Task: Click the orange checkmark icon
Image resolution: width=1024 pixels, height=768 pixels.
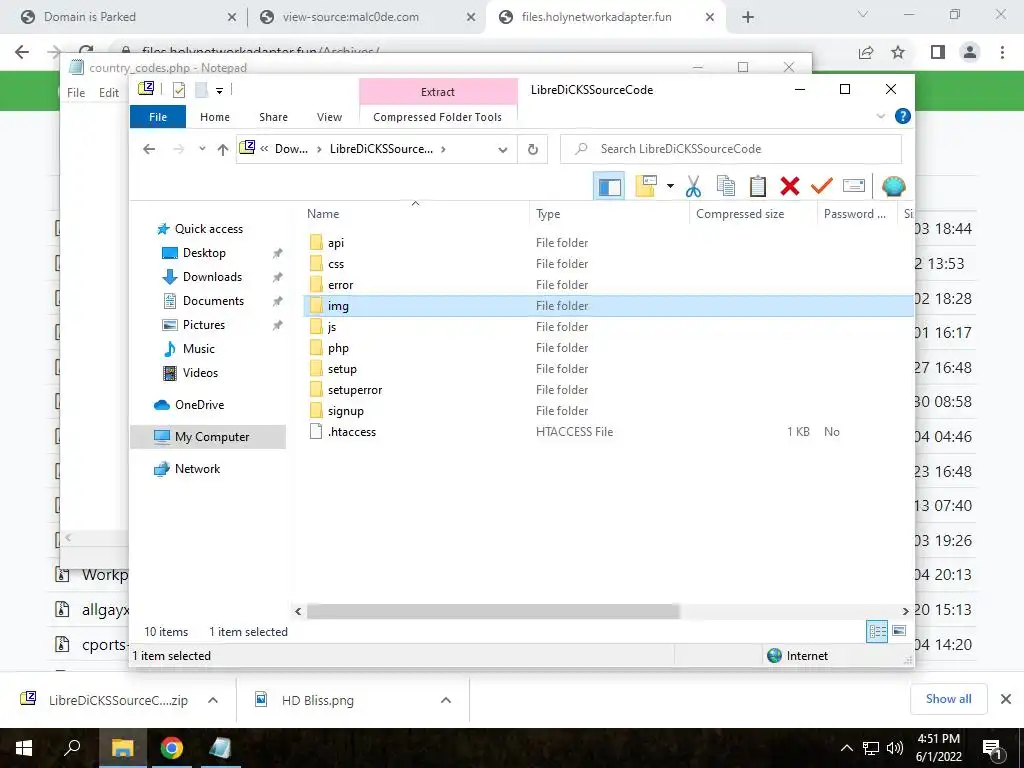Action: click(822, 186)
